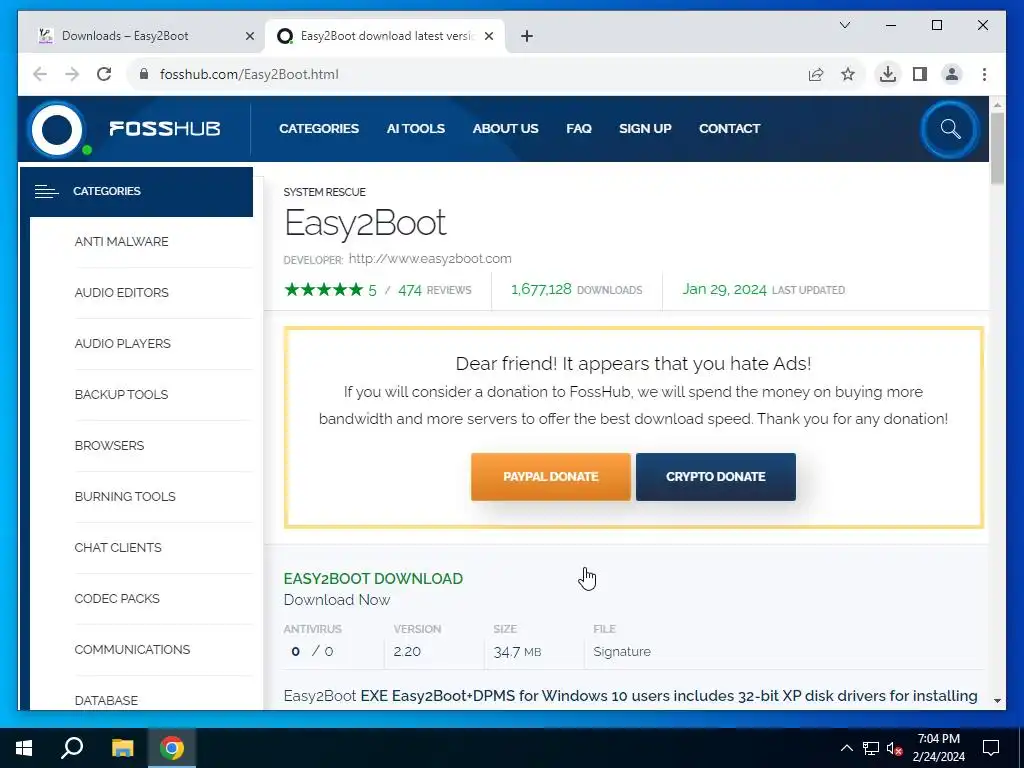The width and height of the screenshot is (1024, 768).
Task: Reload the page with the refresh icon
Action: tap(104, 74)
